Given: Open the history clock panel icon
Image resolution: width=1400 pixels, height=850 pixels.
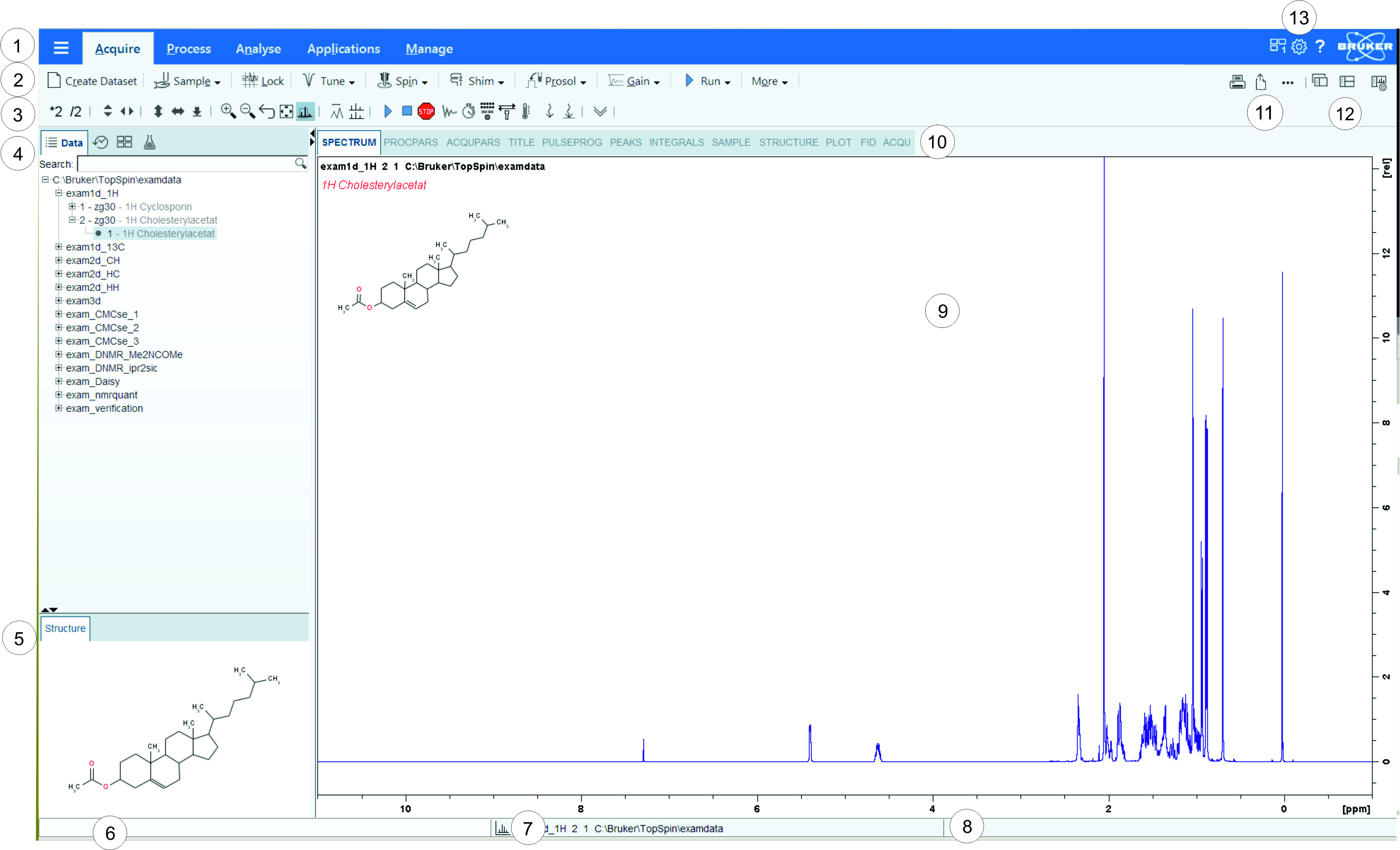Looking at the screenshot, I should coord(101,142).
